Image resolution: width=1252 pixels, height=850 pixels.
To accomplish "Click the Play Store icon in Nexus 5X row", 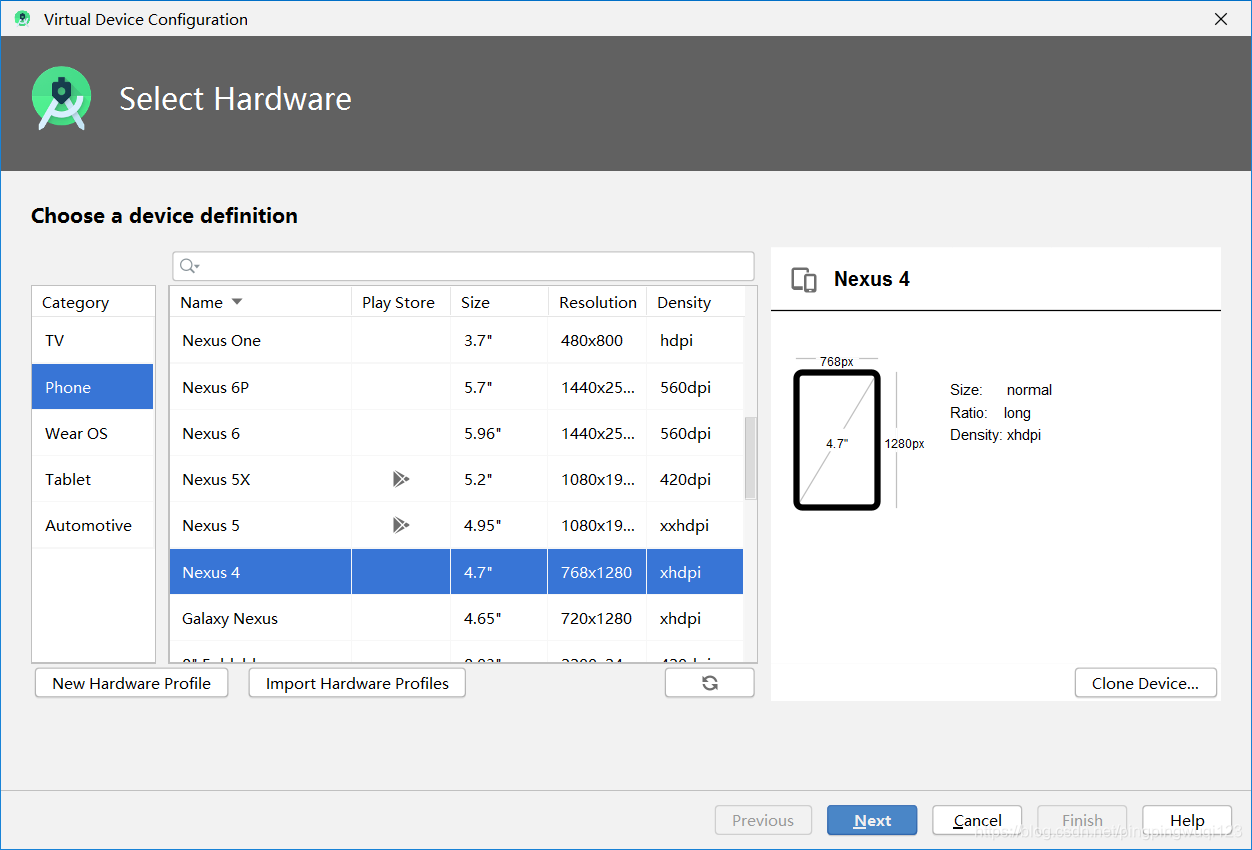I will [401, 479].
